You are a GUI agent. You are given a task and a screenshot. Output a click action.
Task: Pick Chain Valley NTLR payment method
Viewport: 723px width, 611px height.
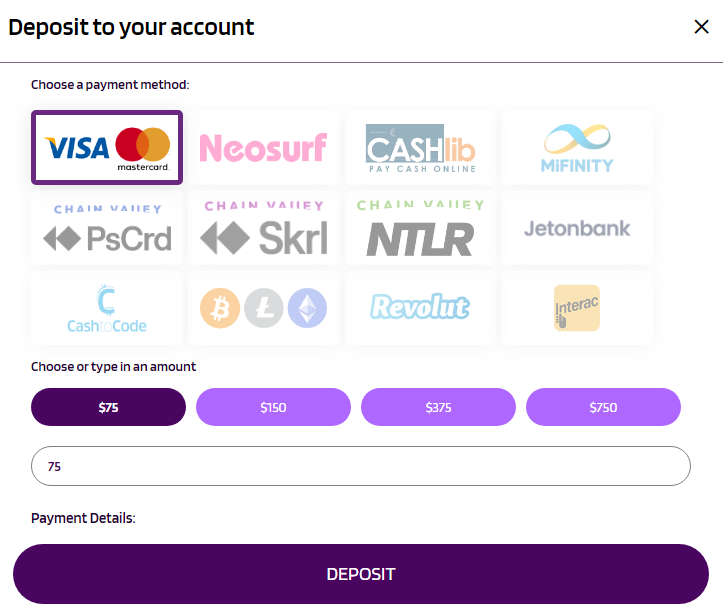(x=420, y=228)
